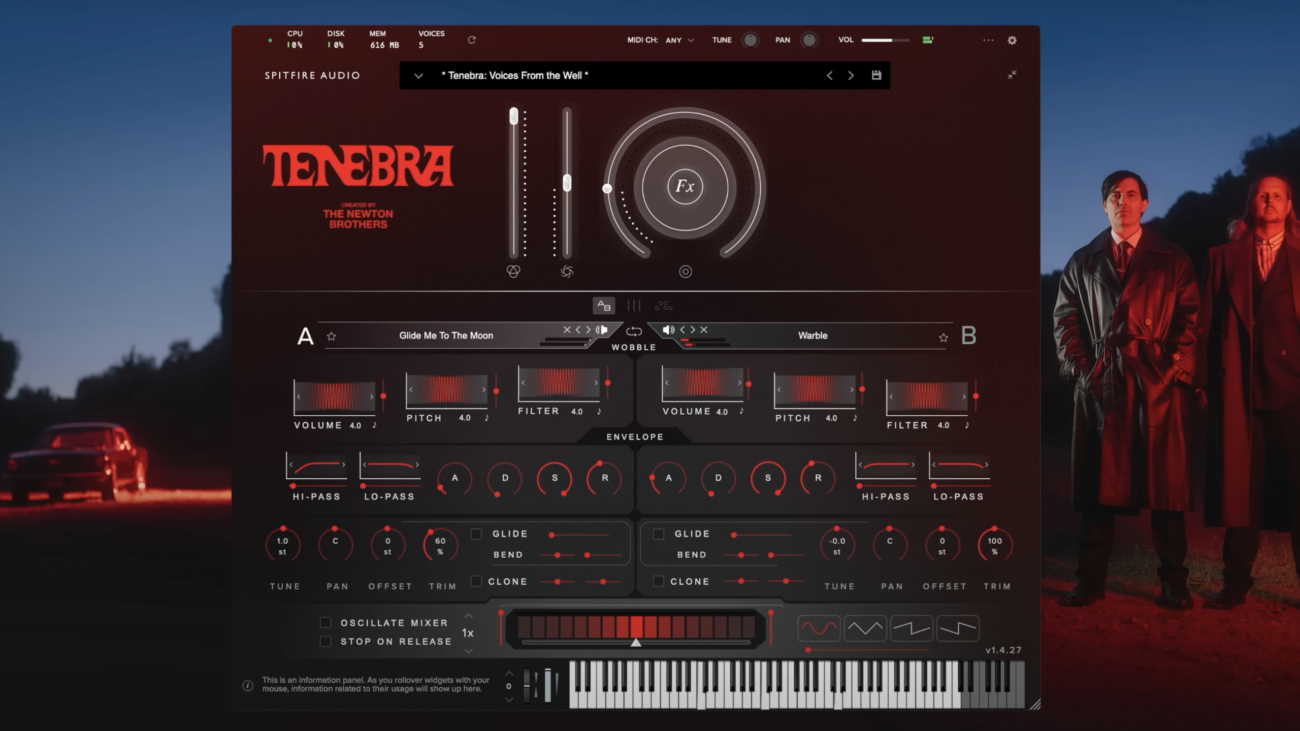1300x731 pixels.
Task: Click the 1x oscillator rate value
Action: pyautogui.click(x=468, y=633)
